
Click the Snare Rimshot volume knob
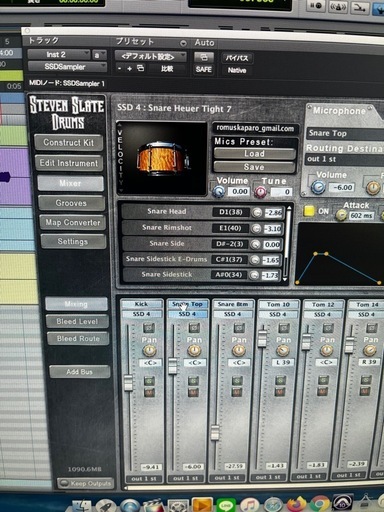[256, 229]
